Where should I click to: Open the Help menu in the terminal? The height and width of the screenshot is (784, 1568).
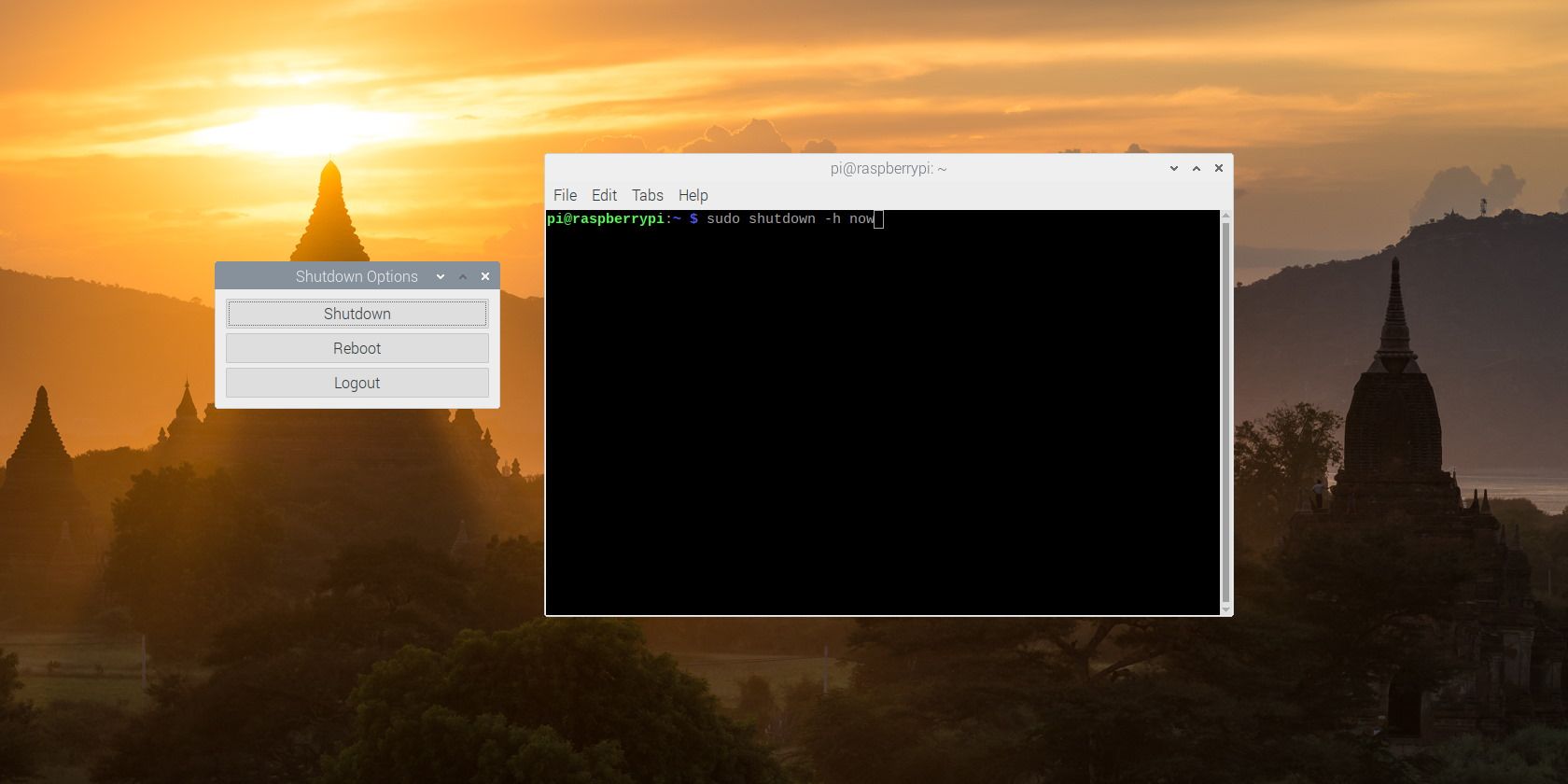click(x=693, y=195)
